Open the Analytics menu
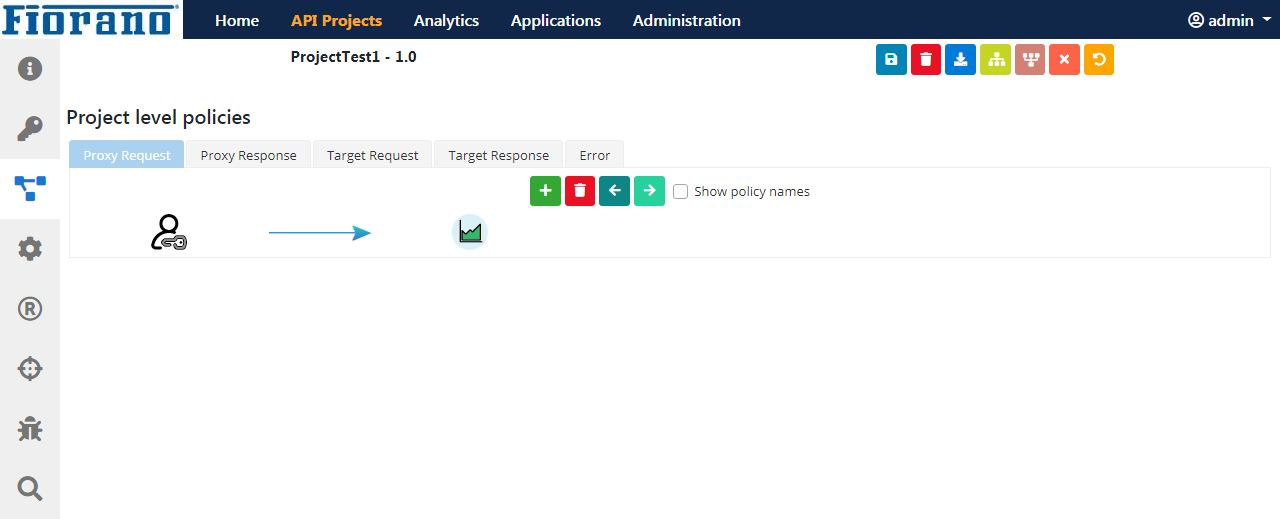1280x519 pixels. click(x=446, y=20)
